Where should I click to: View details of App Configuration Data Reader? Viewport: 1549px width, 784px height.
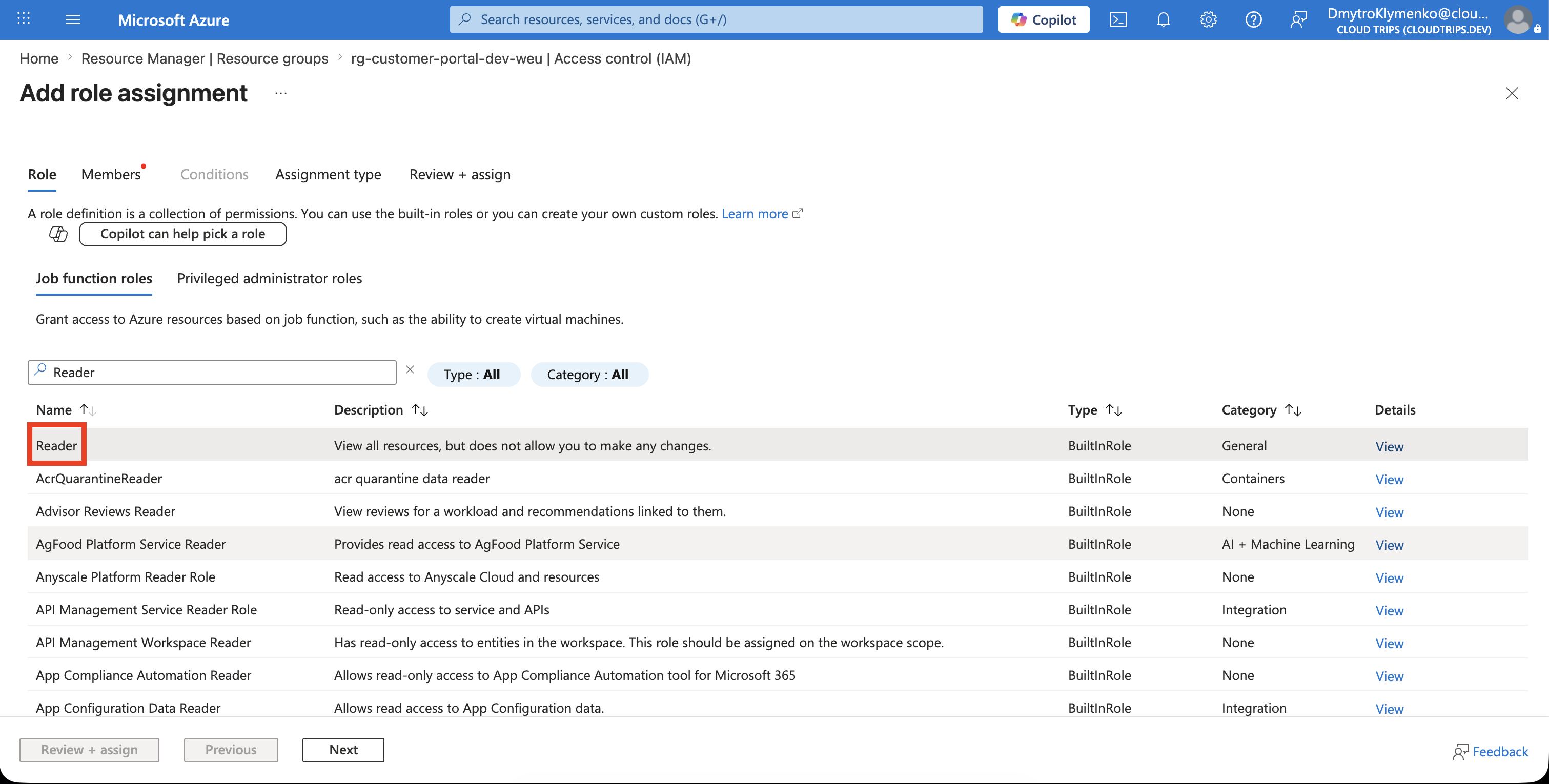tap(1389, 709)
